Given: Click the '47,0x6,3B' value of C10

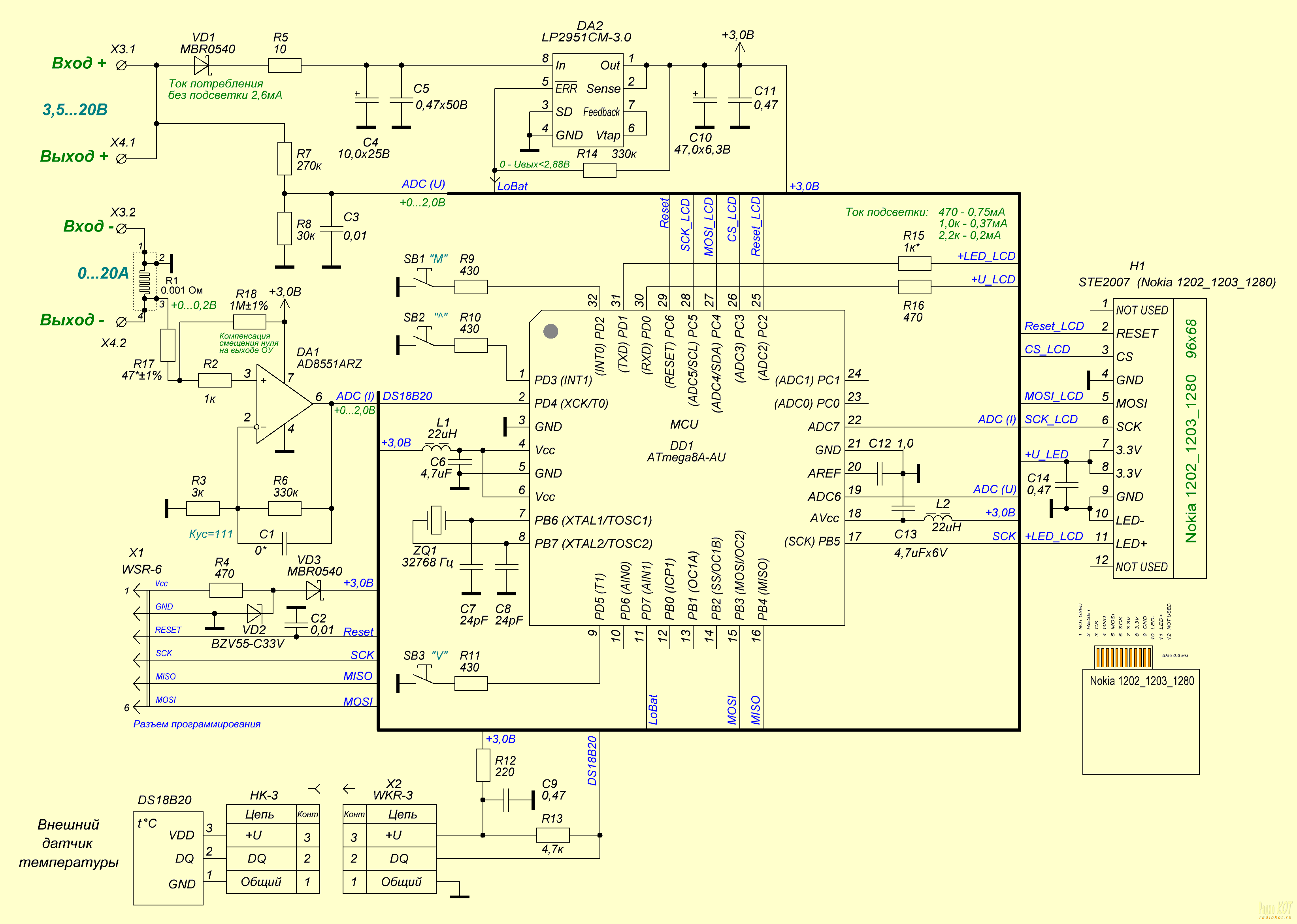Looking at the screenshot, I should tap(702, 150).
